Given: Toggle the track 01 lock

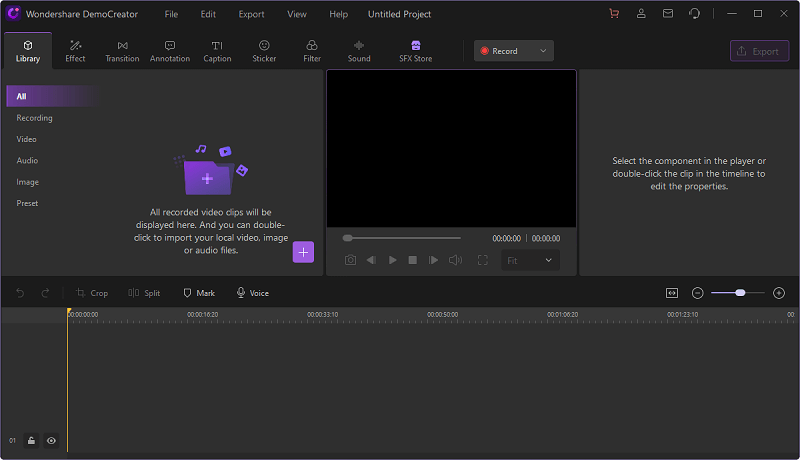Looking at the screenshot, I should pyautogui.click(x=31, y=441).
